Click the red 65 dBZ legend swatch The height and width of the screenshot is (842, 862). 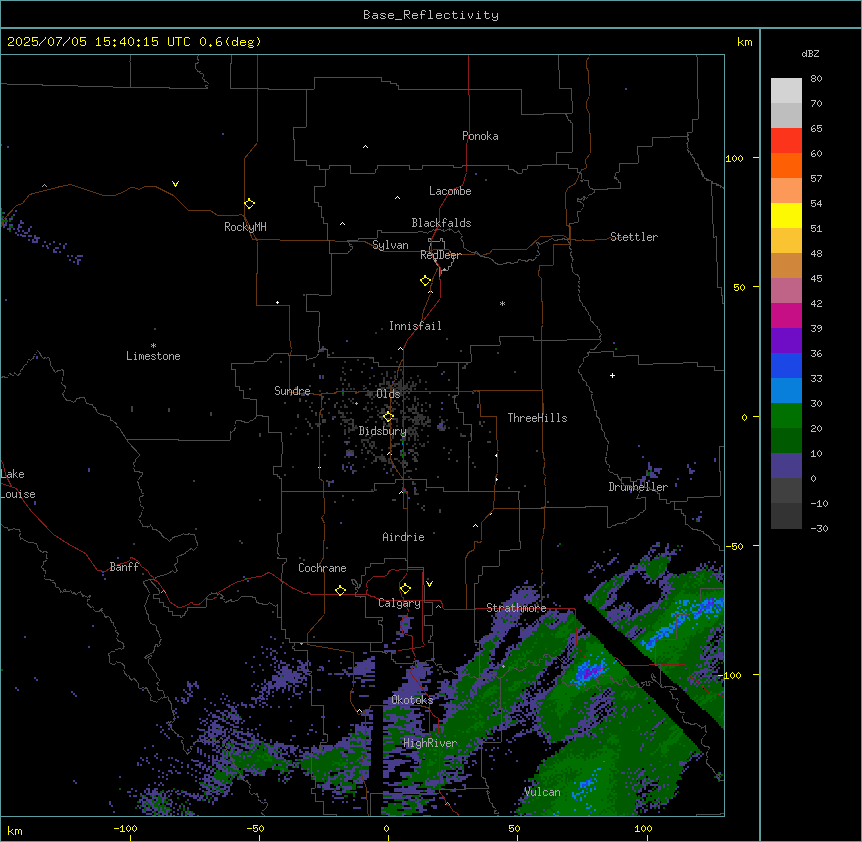pyautogui.click(x=786, y=141)
